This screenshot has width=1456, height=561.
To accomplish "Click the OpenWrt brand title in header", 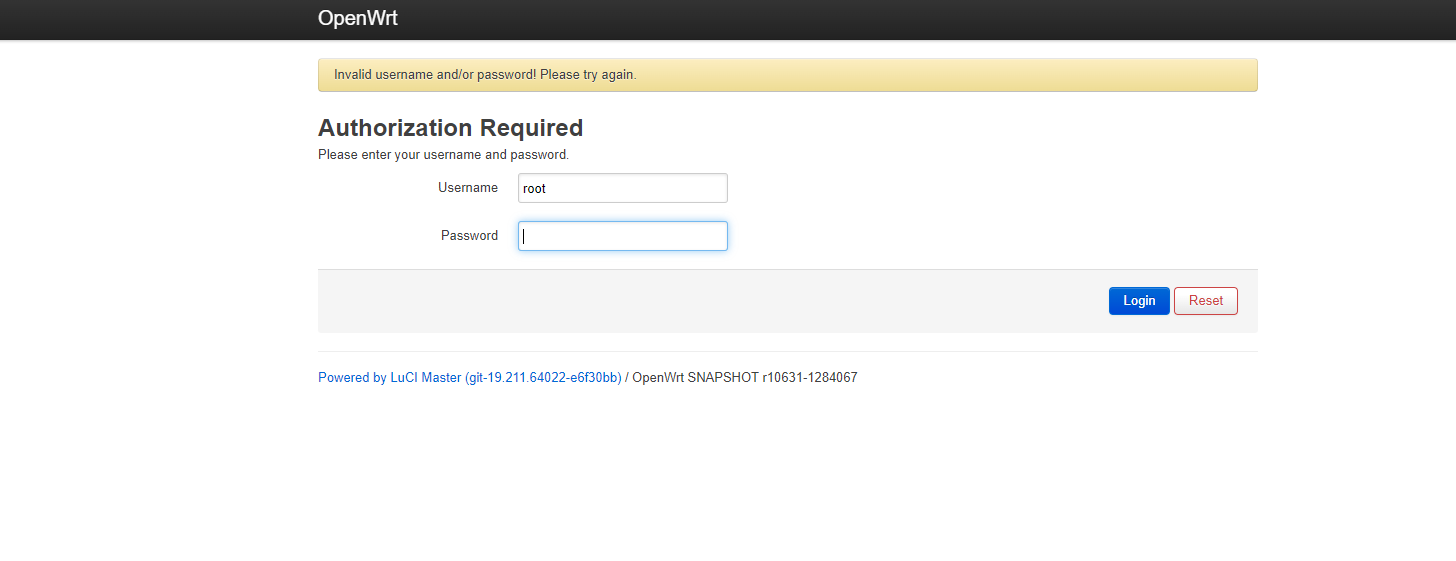I will 358,18.
